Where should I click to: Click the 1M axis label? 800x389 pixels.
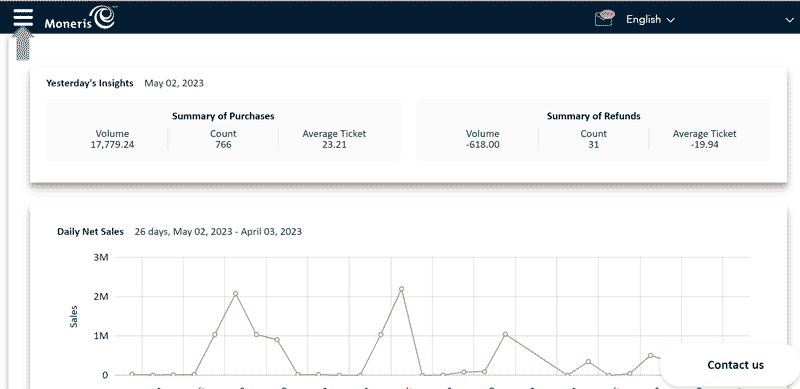coord(101,336)
